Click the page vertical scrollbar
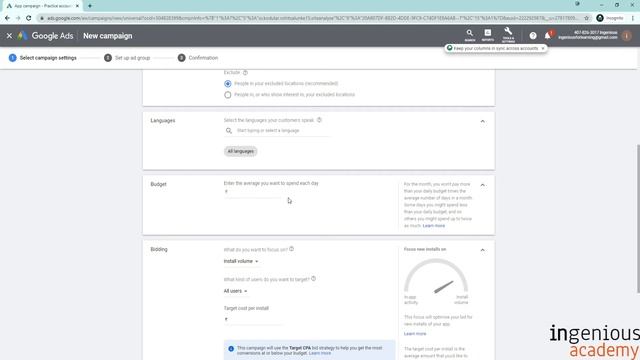Screen dimensions: 640x360 click(x=638, y=218)
